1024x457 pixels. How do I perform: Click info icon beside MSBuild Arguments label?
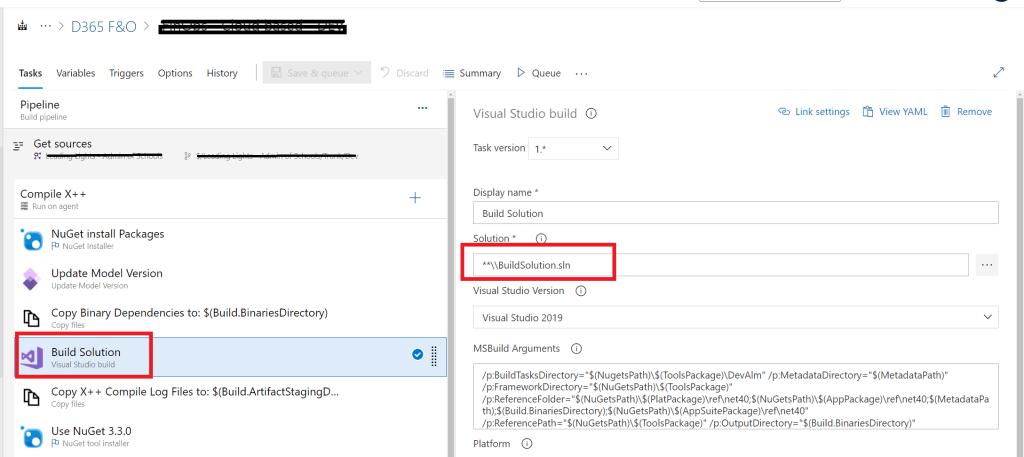576,348
